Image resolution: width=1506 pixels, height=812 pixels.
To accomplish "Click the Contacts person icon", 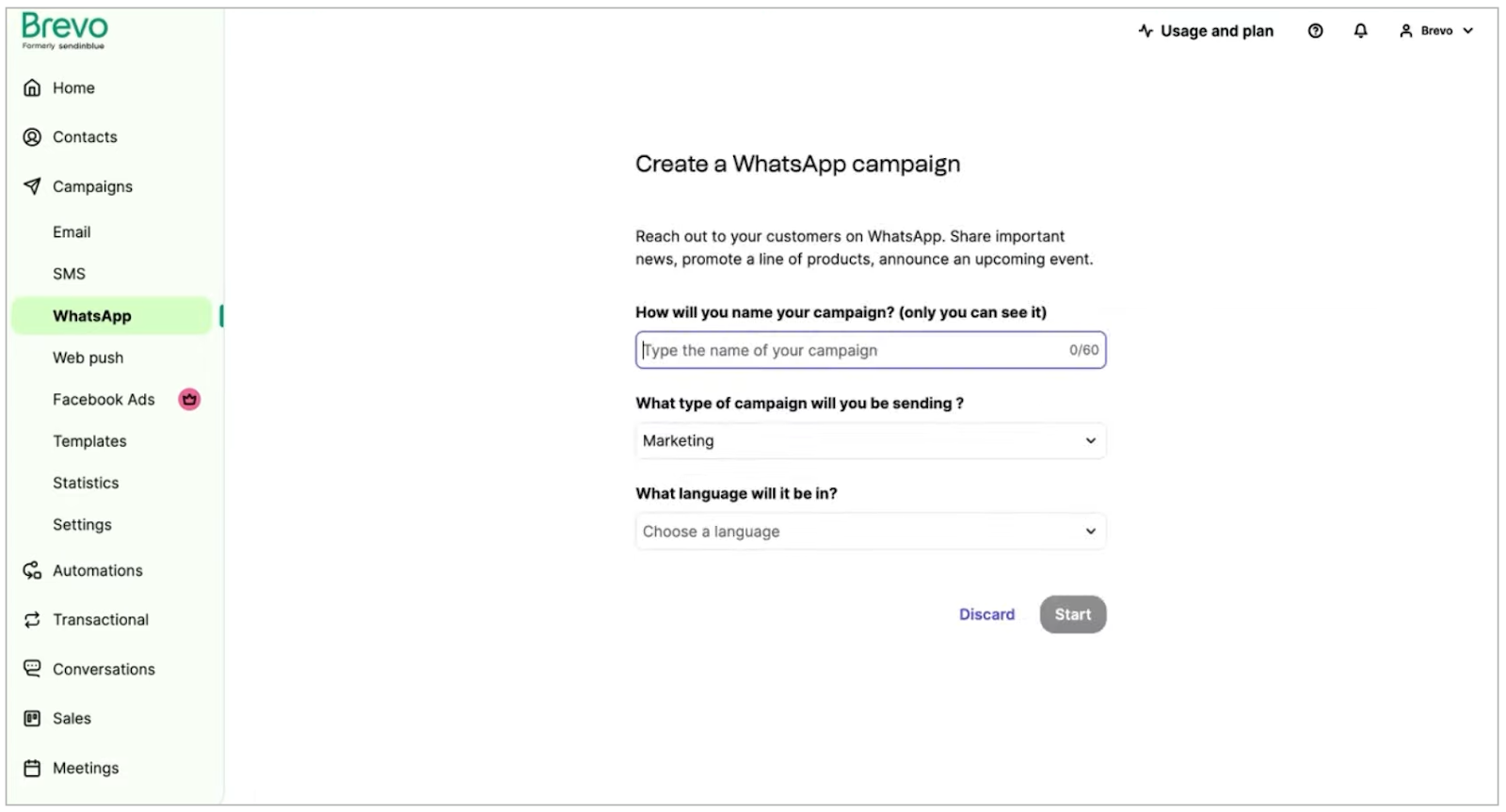I will (32, 136).
